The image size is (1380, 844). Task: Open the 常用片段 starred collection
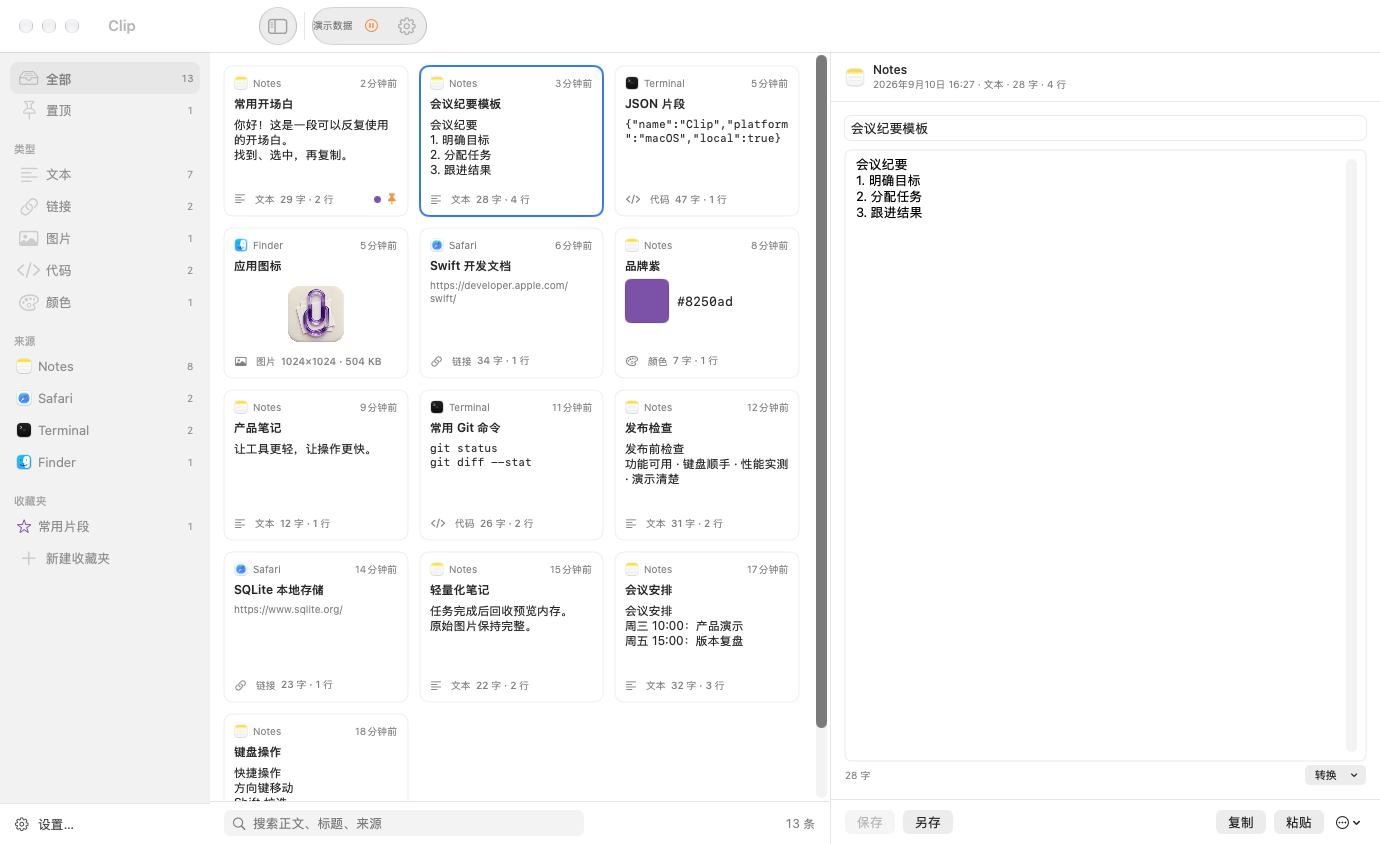click(x=105, y=526)
